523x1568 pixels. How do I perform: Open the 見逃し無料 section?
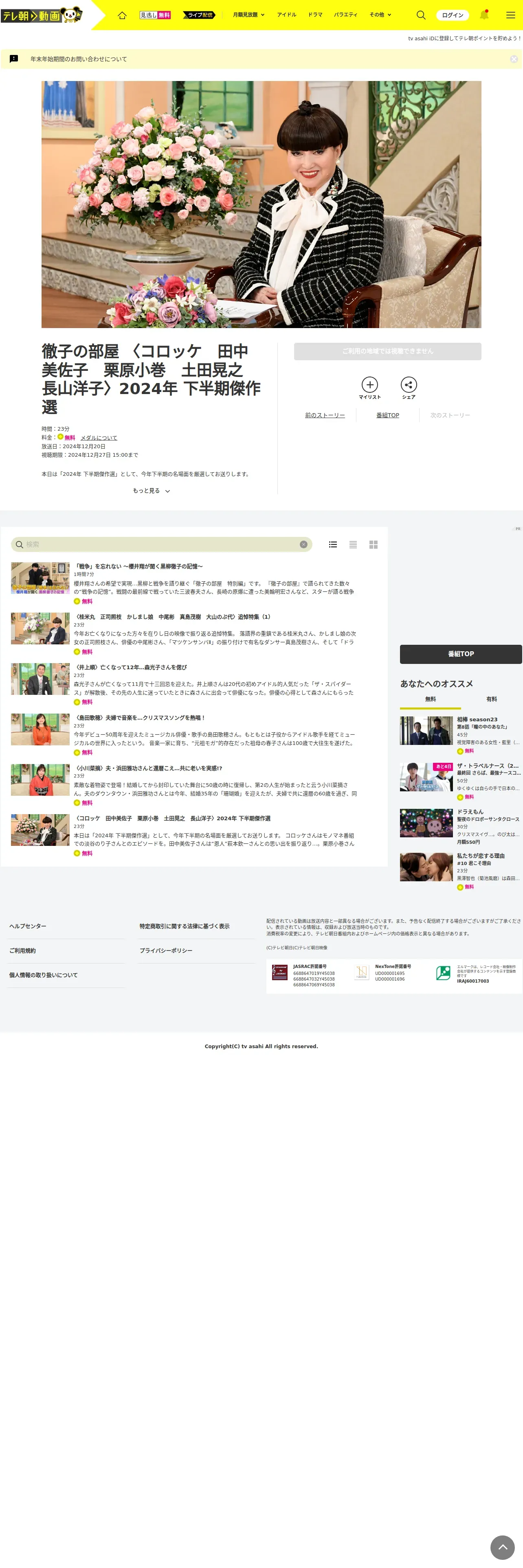155,15
